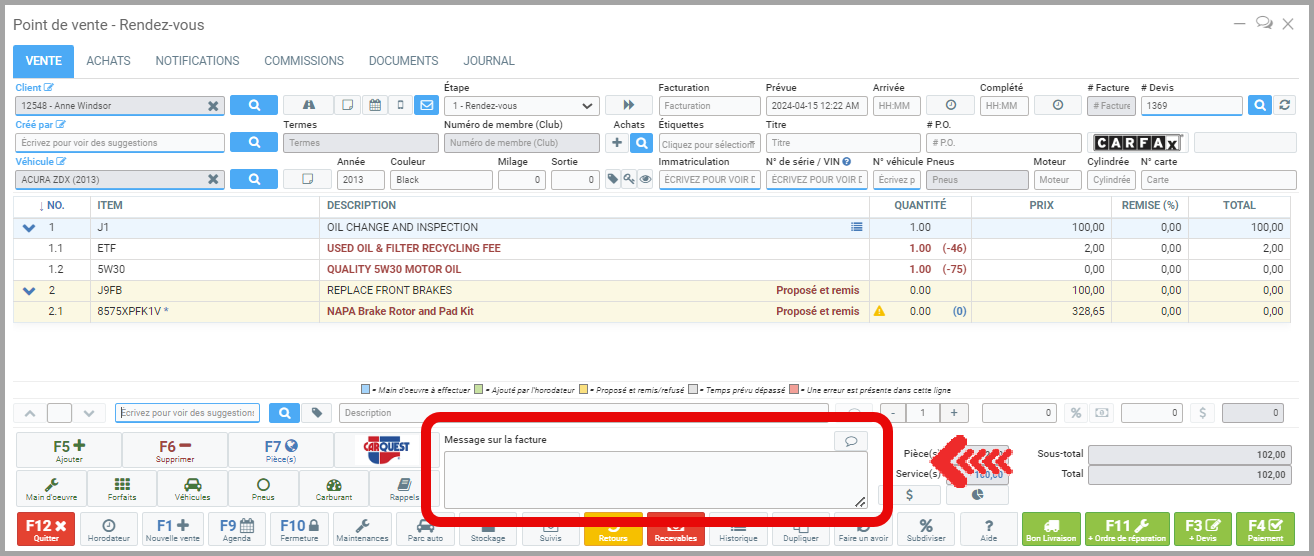This screenshot has width=1314, height=556.
Task: Toggle the percent discount button on entry row
Action: pos(1076,413)
